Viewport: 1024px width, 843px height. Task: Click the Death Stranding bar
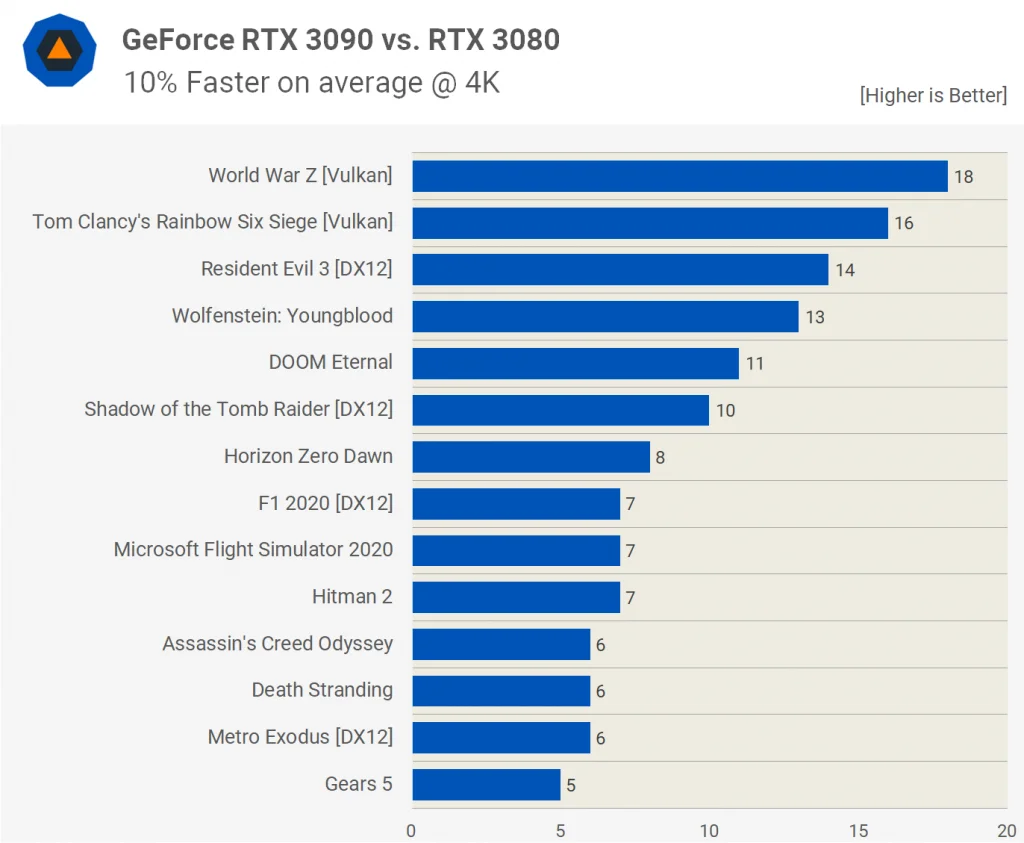(x=501, y=691)
